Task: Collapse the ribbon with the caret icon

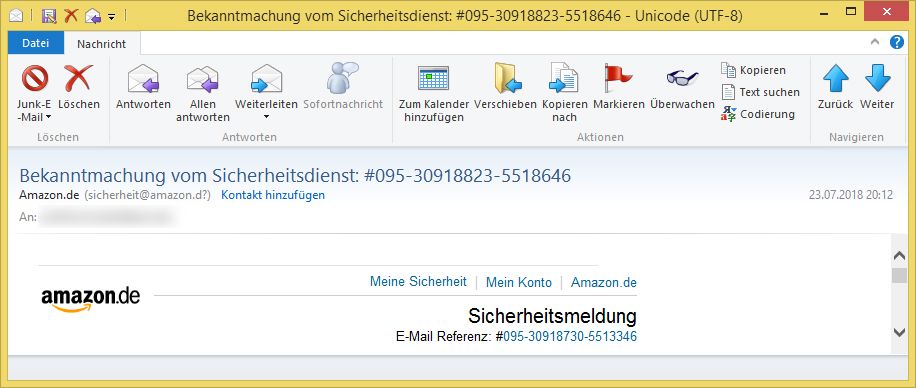Action: point(875,42)
